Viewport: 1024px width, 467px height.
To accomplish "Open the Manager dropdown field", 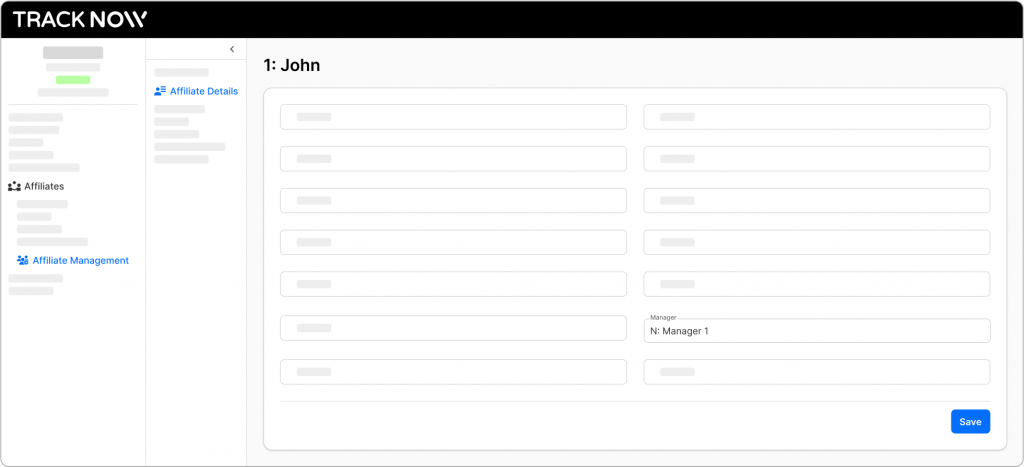I will [x=816, y=331].
